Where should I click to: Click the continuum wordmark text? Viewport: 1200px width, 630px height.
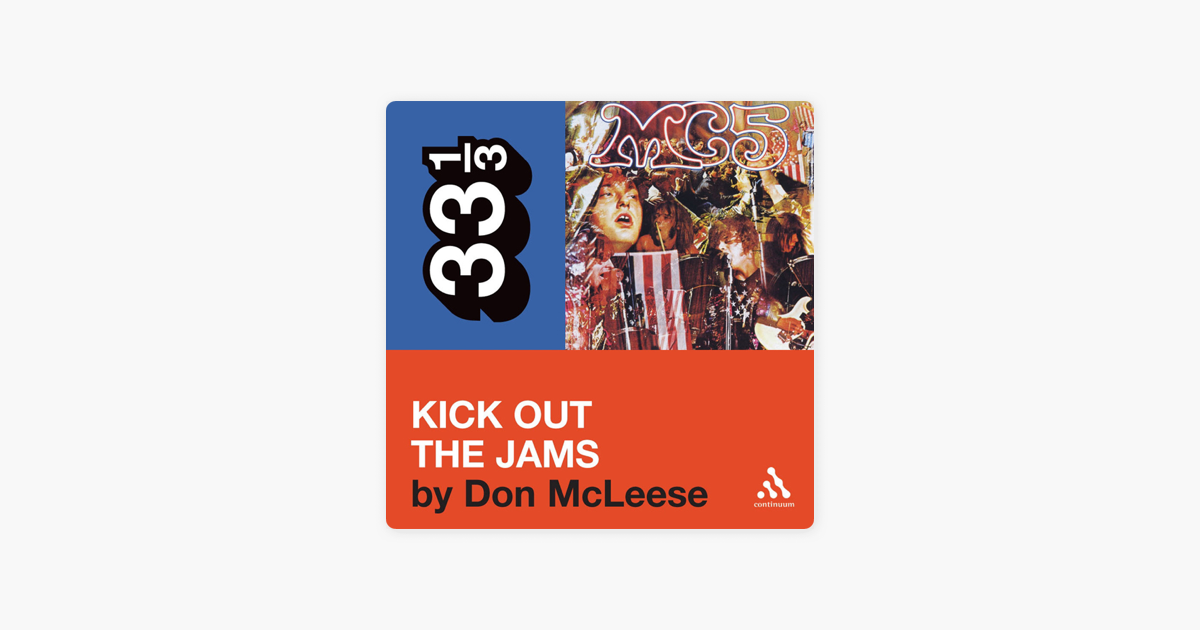(774, 504)
